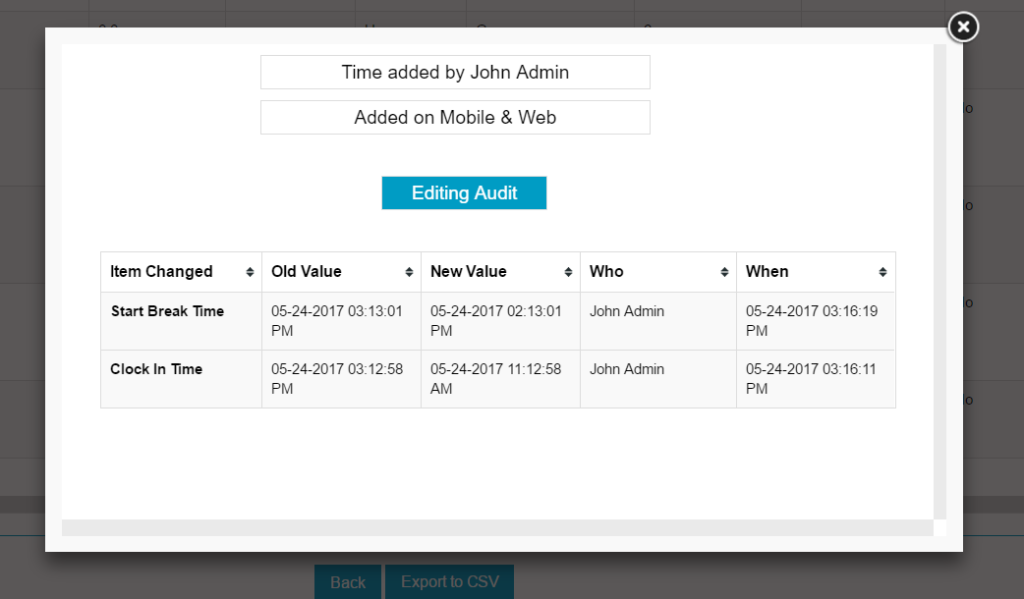Image resolution: width=1024 pixels, height=599 pixels.
Task: Sort by When column arrows
Action: coord(882,272)
